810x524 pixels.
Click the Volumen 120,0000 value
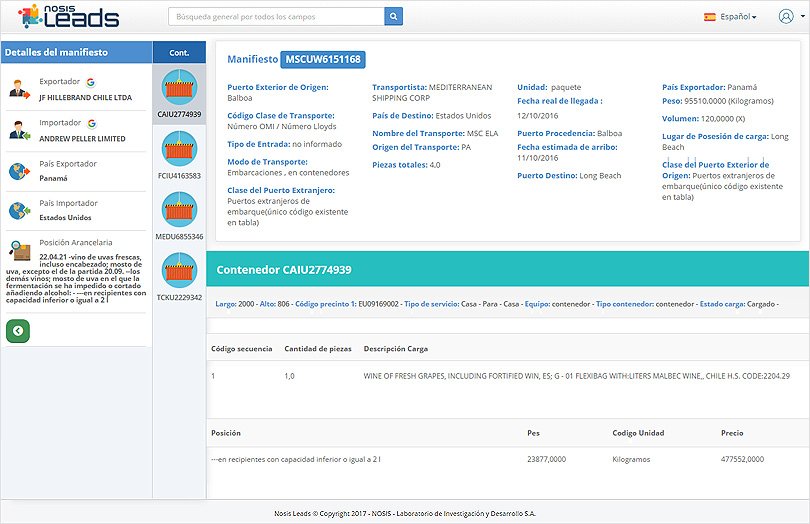[x=723, y=119]
